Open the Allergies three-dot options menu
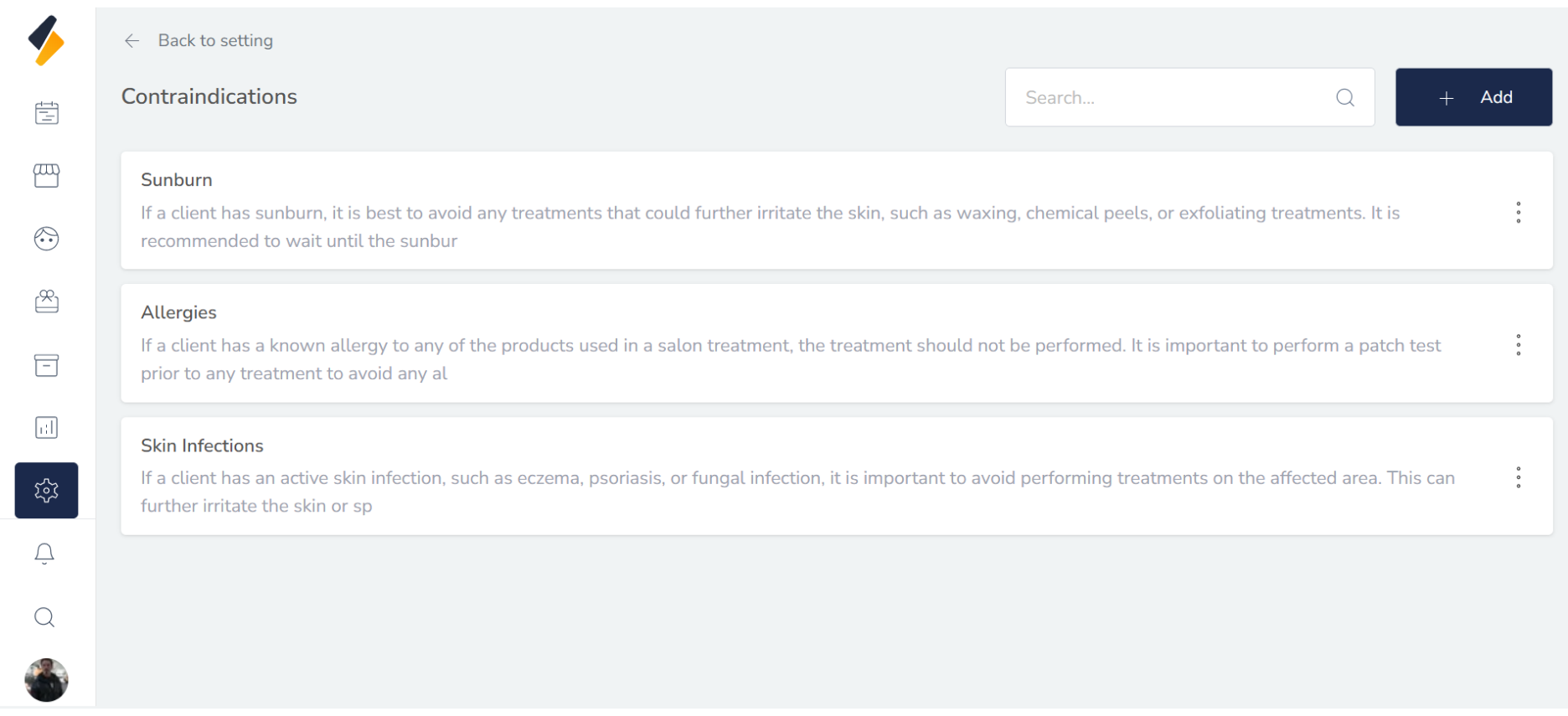Screen dimensions: 1568x716 [x=1518, y=345]
